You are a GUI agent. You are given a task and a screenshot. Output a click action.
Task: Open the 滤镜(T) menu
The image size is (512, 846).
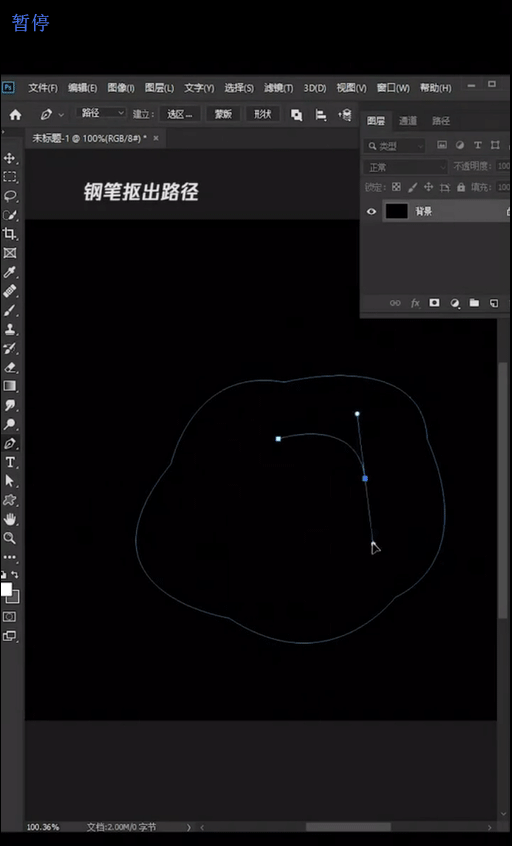click(278, 88)
